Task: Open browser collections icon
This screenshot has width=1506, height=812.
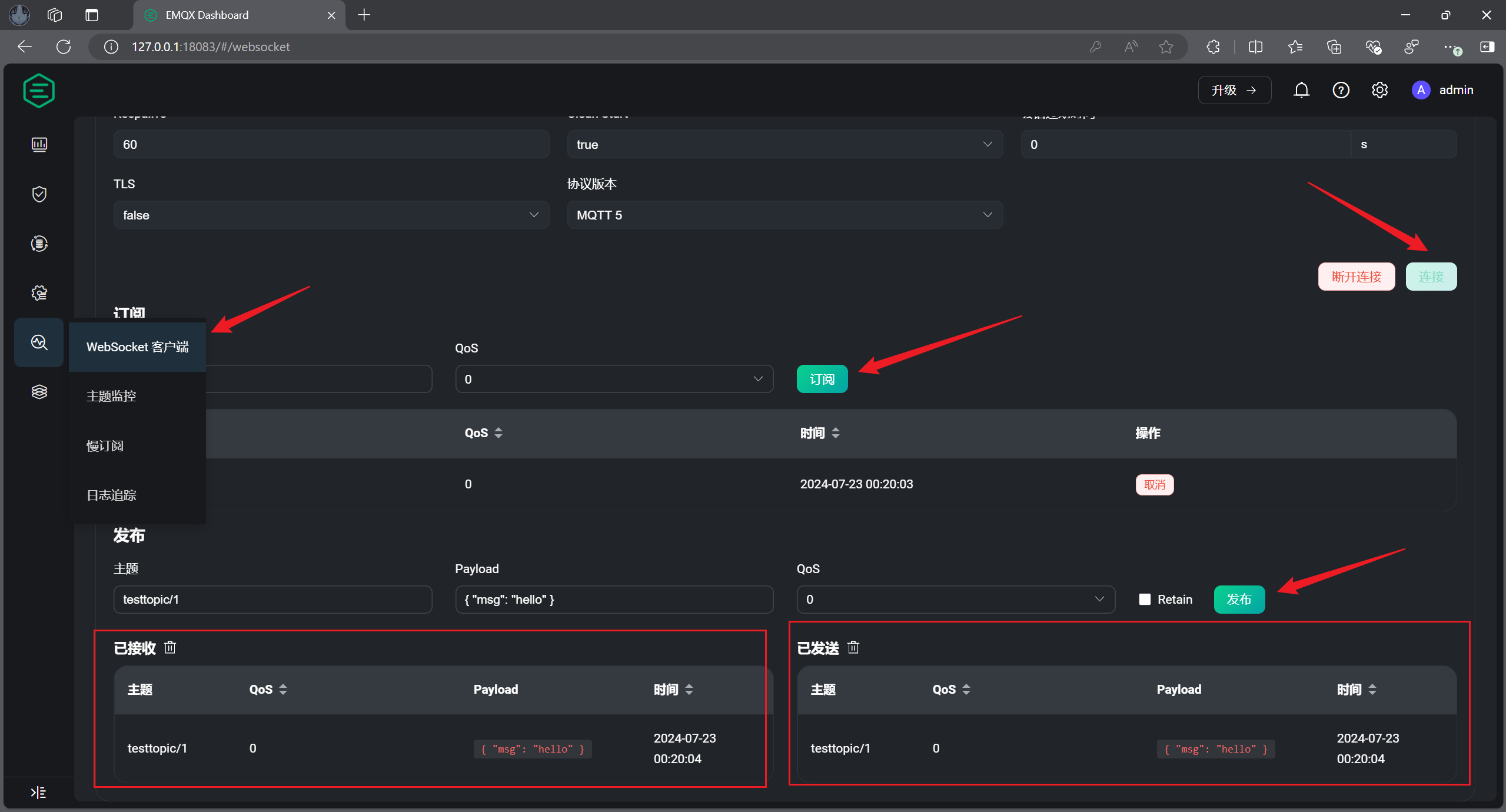Action: tap(1334, 46)
